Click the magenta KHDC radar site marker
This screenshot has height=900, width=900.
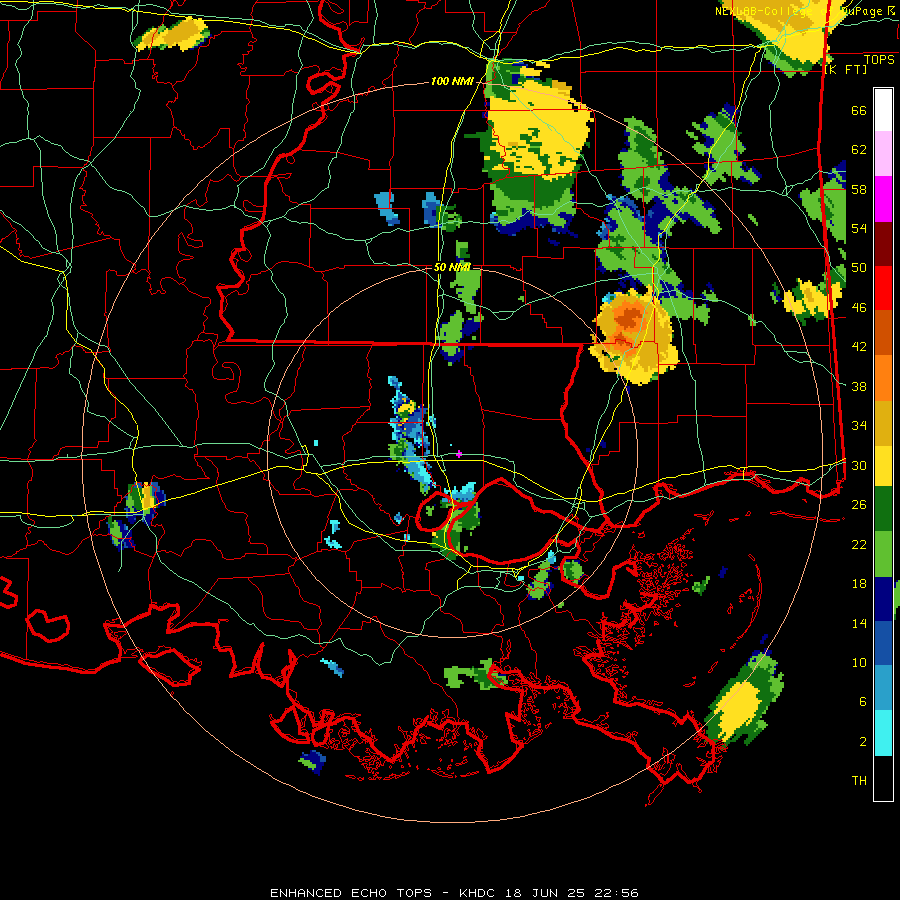pos(459,454)
